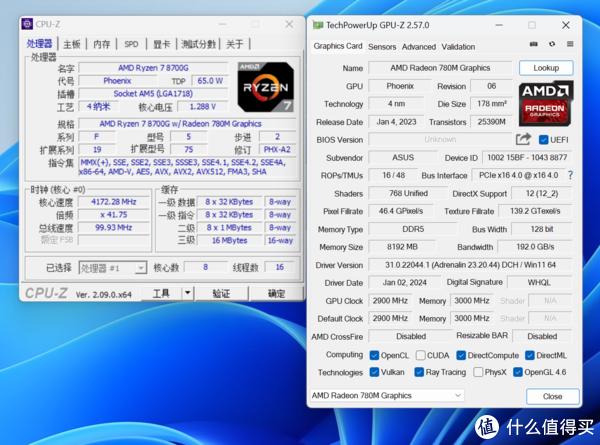
Task: Select the 处理器 tab in CPU-Z
Action: pos(39,44)
